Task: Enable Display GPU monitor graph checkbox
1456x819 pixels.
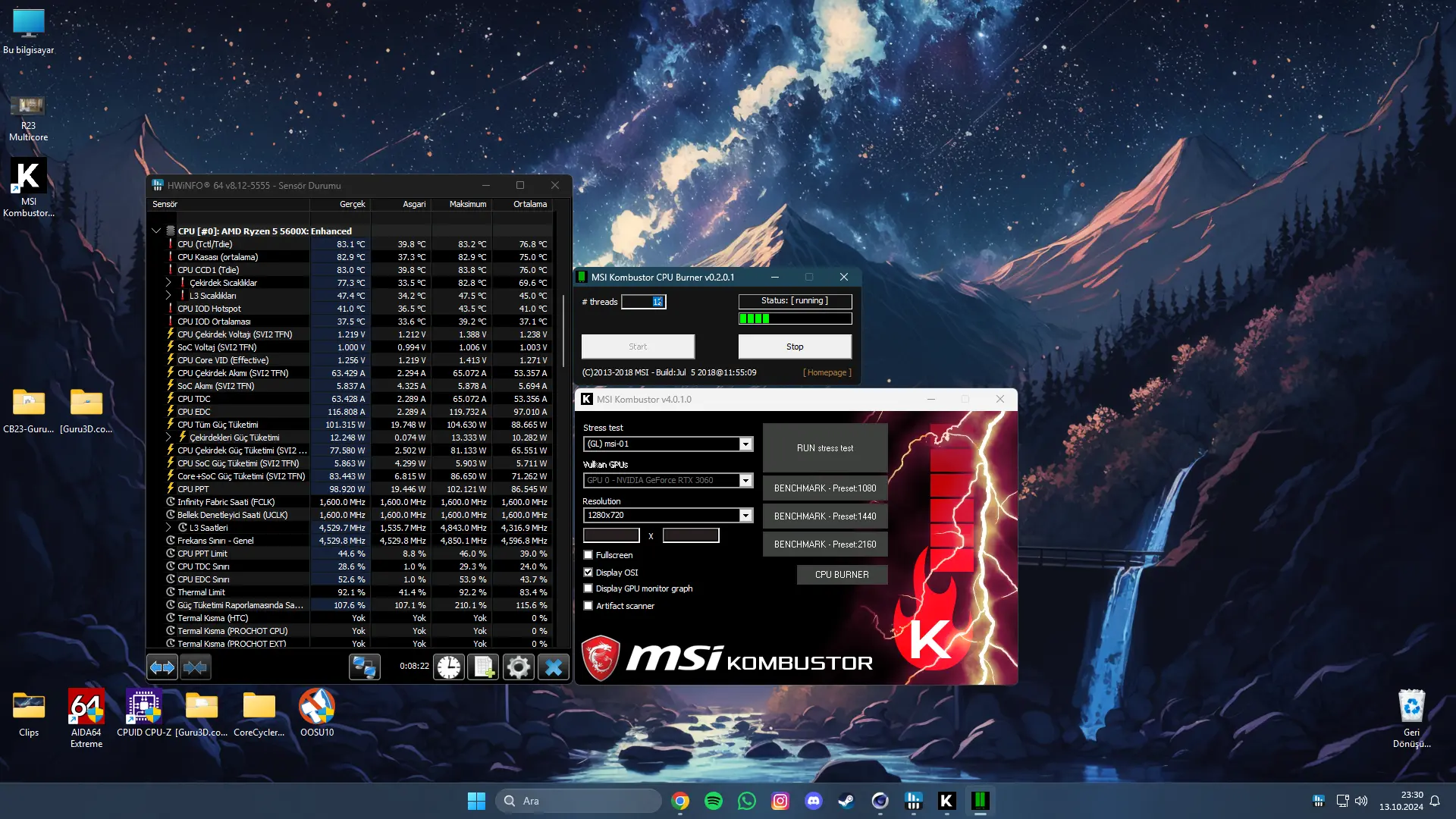Action: tap(588, 588)
